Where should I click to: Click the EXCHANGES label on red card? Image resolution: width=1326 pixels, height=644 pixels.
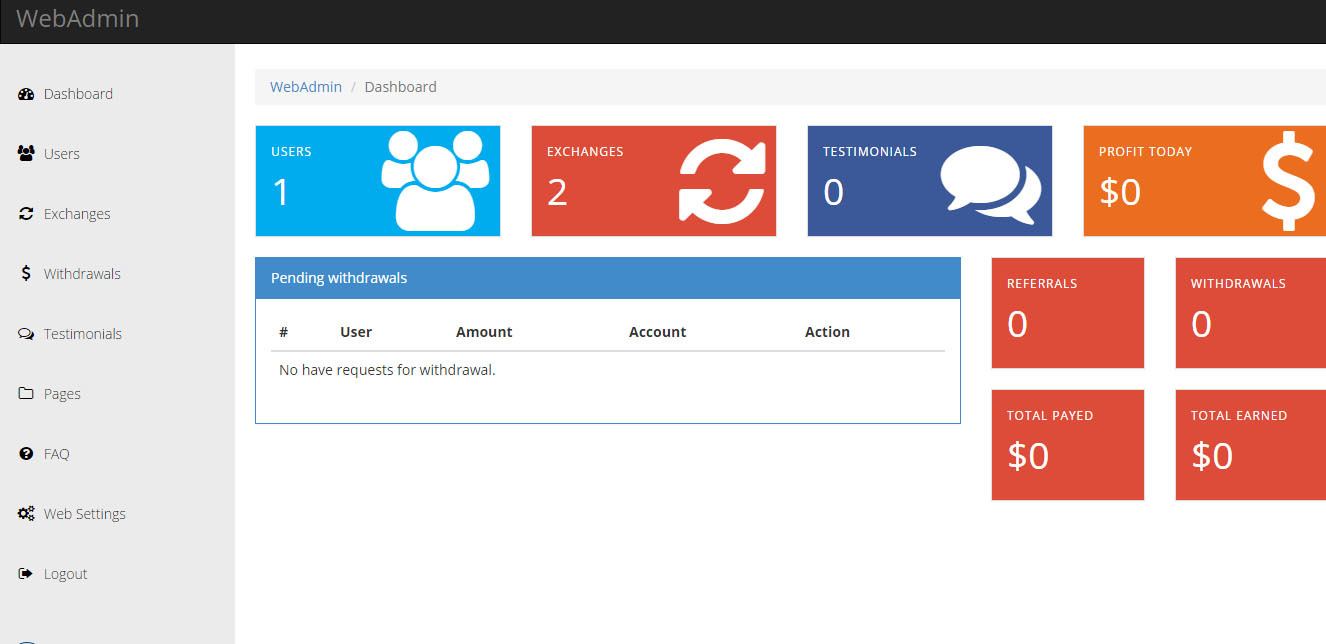click(585, 152)
